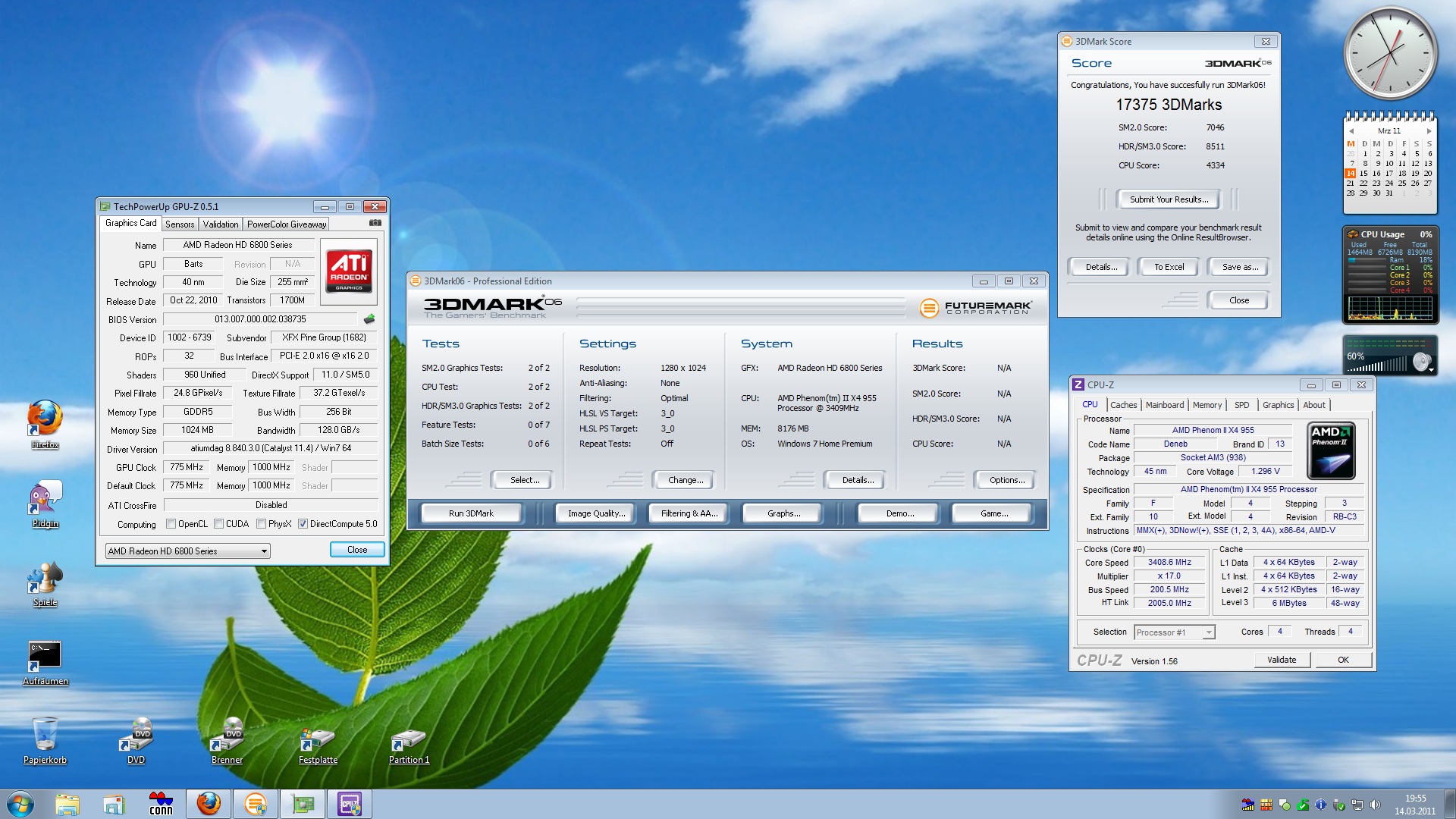This screenshot has height=819, width=1456.
Task: Click the analog clock gadget
Action: pyautogui.click(x=1390, y=53)
